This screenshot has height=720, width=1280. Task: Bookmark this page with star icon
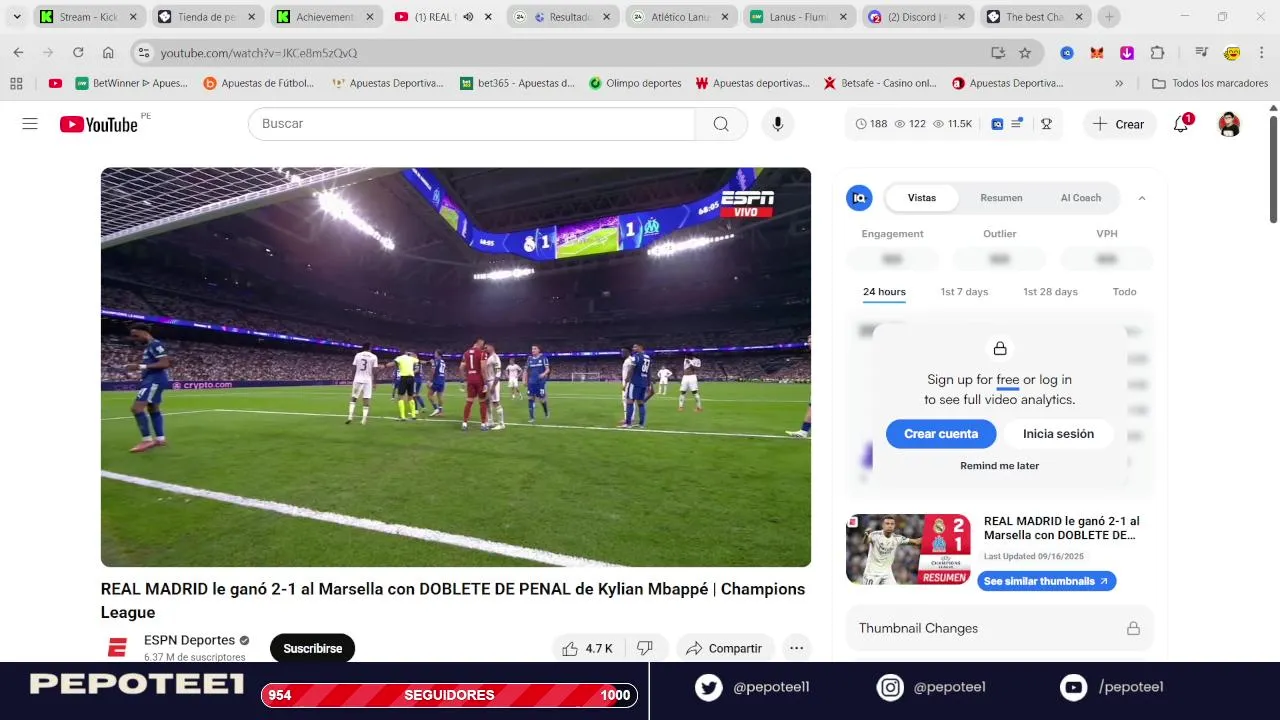pyautogui.click(x=1024, y=53)
